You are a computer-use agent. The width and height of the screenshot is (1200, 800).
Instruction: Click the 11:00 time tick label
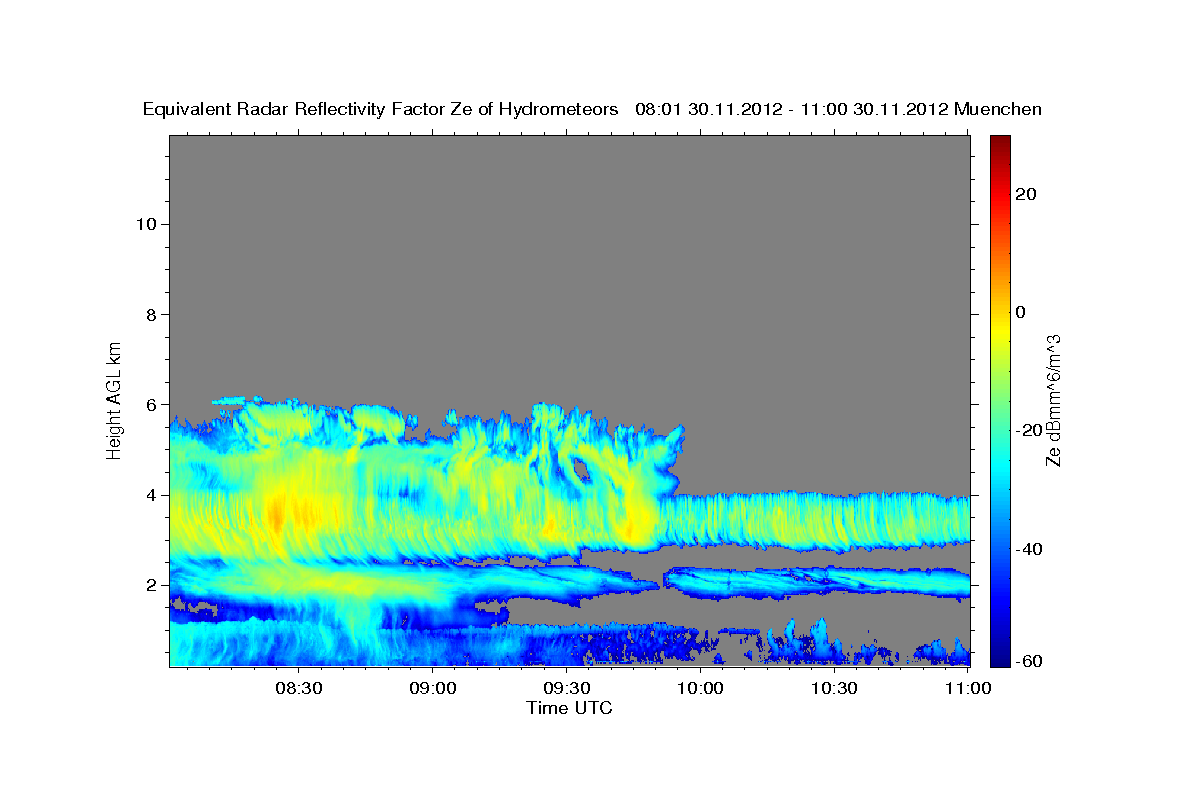pos(967,688)
